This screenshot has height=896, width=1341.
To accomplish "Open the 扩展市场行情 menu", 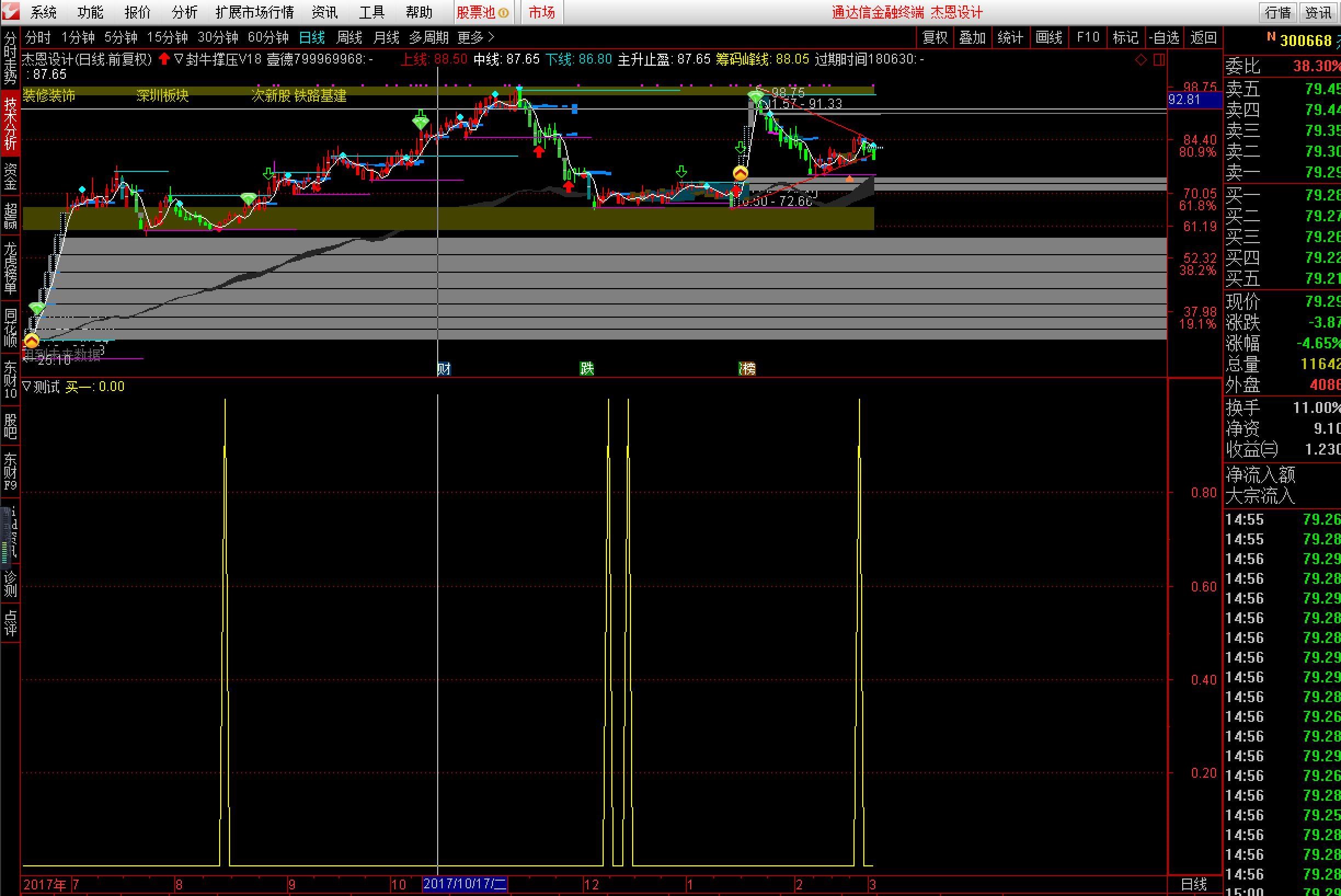I will (x=254, y=12).
